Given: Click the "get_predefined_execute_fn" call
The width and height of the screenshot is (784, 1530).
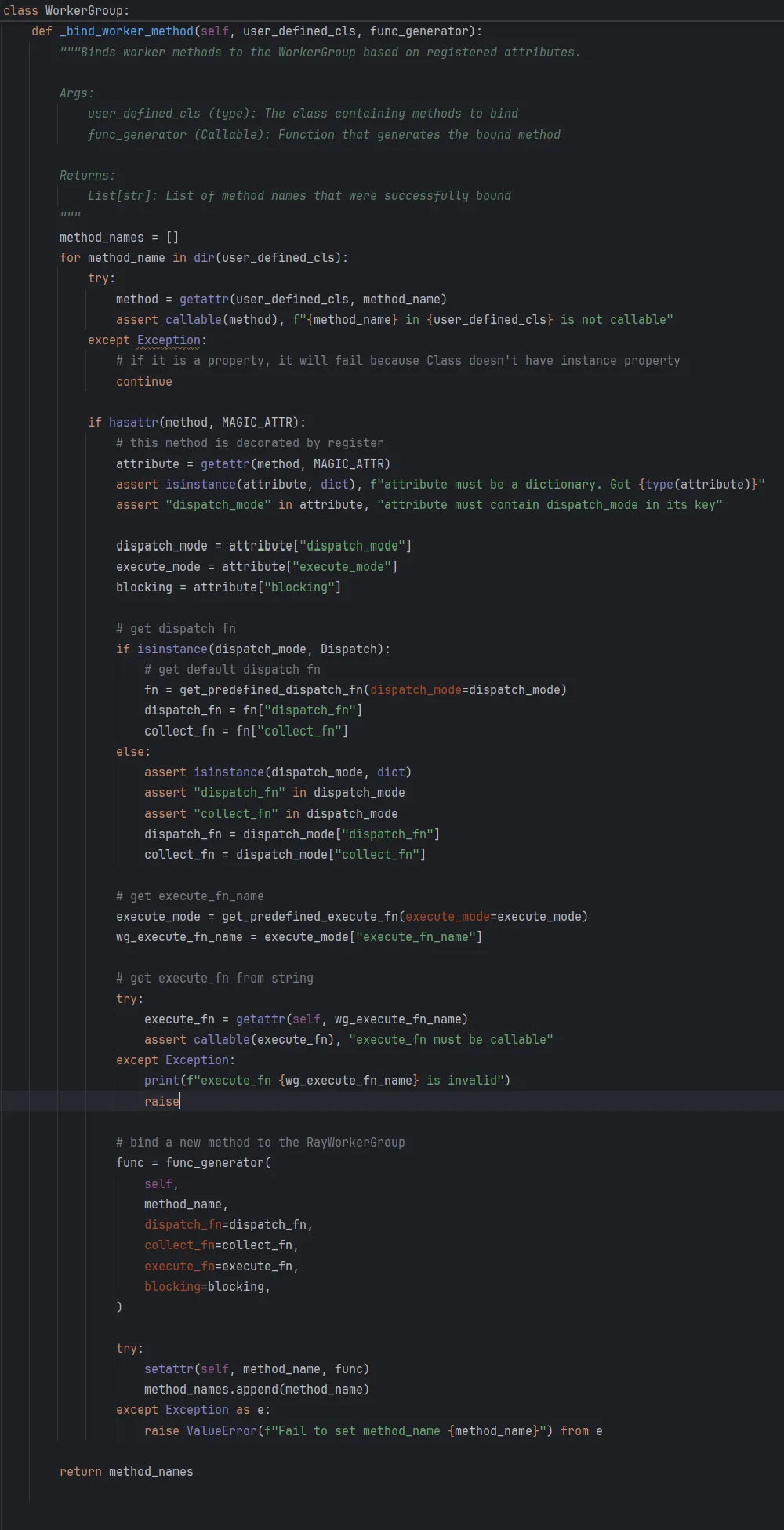Looking at the screenshot, I should [x=310, y=916].
